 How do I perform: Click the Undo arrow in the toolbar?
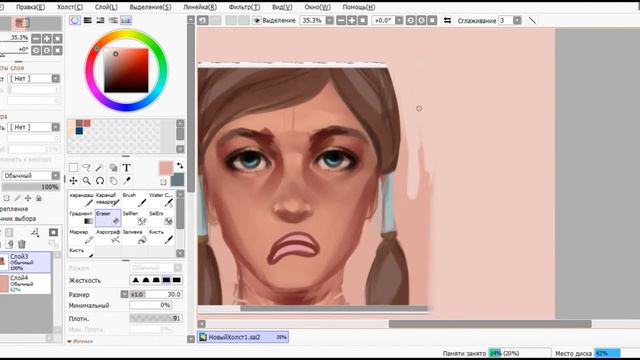pos(203,20)
